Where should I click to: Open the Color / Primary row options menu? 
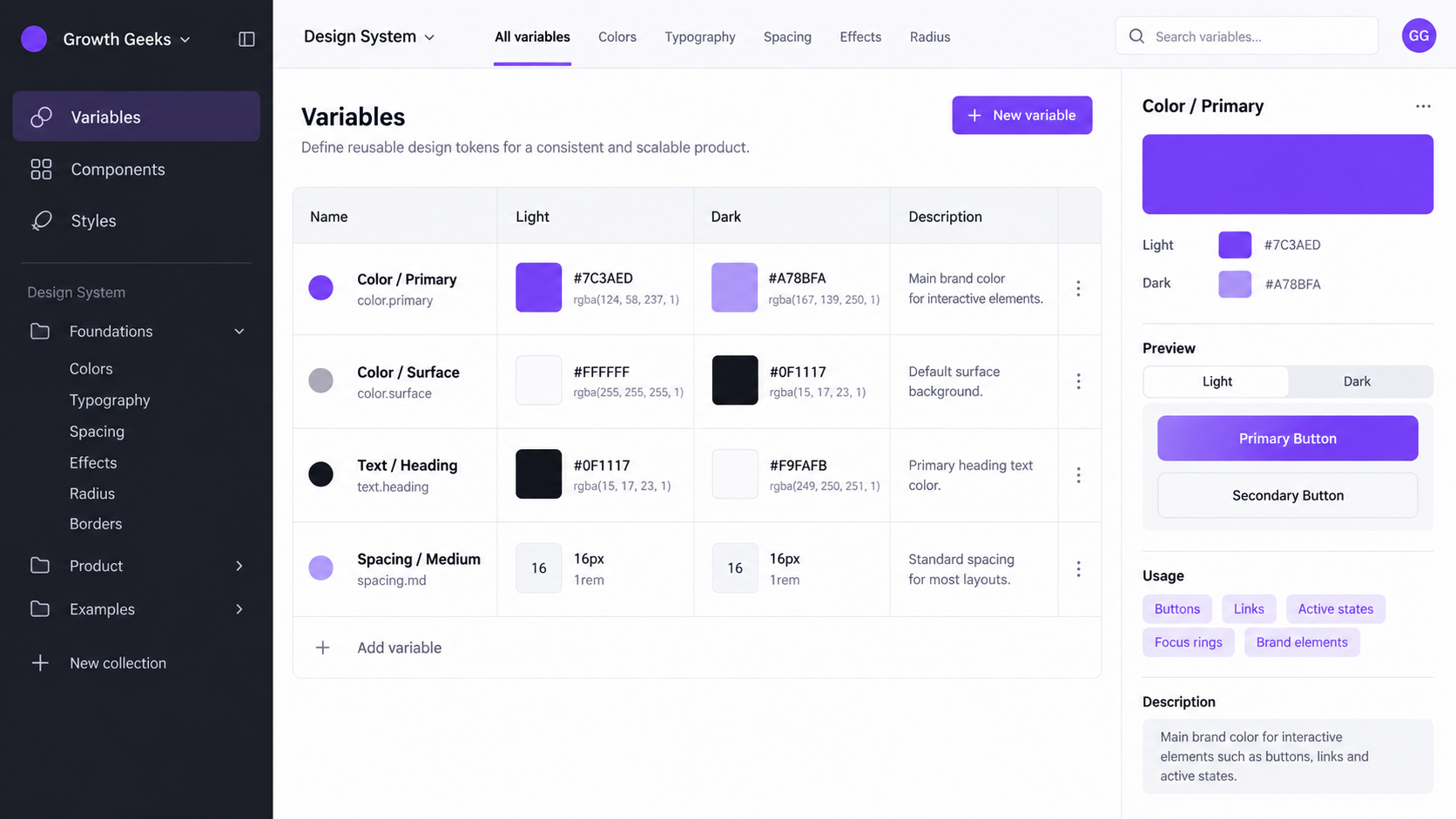(x=1078, y=288)
